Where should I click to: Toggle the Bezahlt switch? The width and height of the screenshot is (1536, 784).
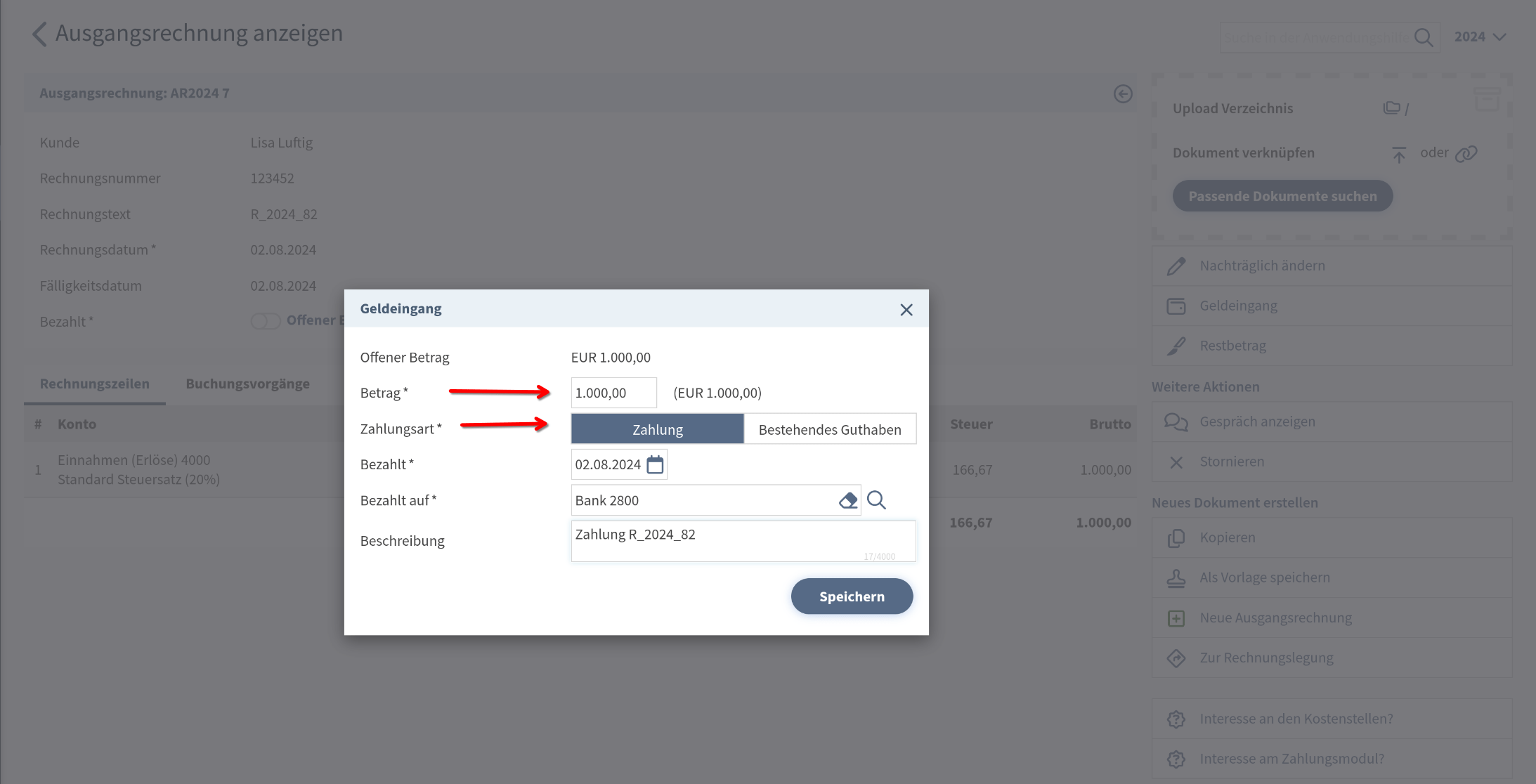pos(266,321)
